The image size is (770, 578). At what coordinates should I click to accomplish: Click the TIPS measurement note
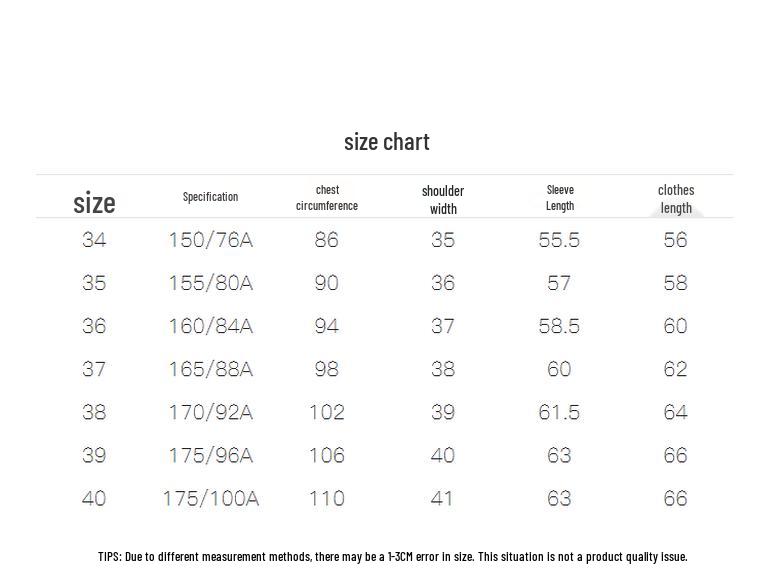click(x=392, y=556)
